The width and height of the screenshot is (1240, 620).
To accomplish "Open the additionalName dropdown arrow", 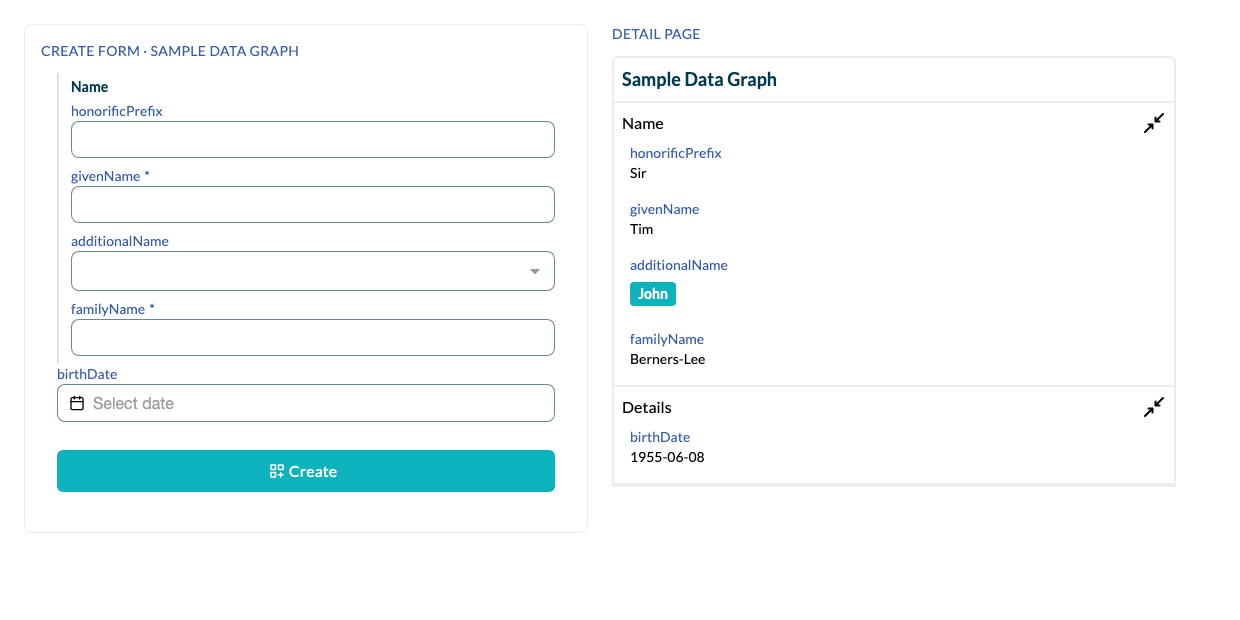I will click(535, 271).
